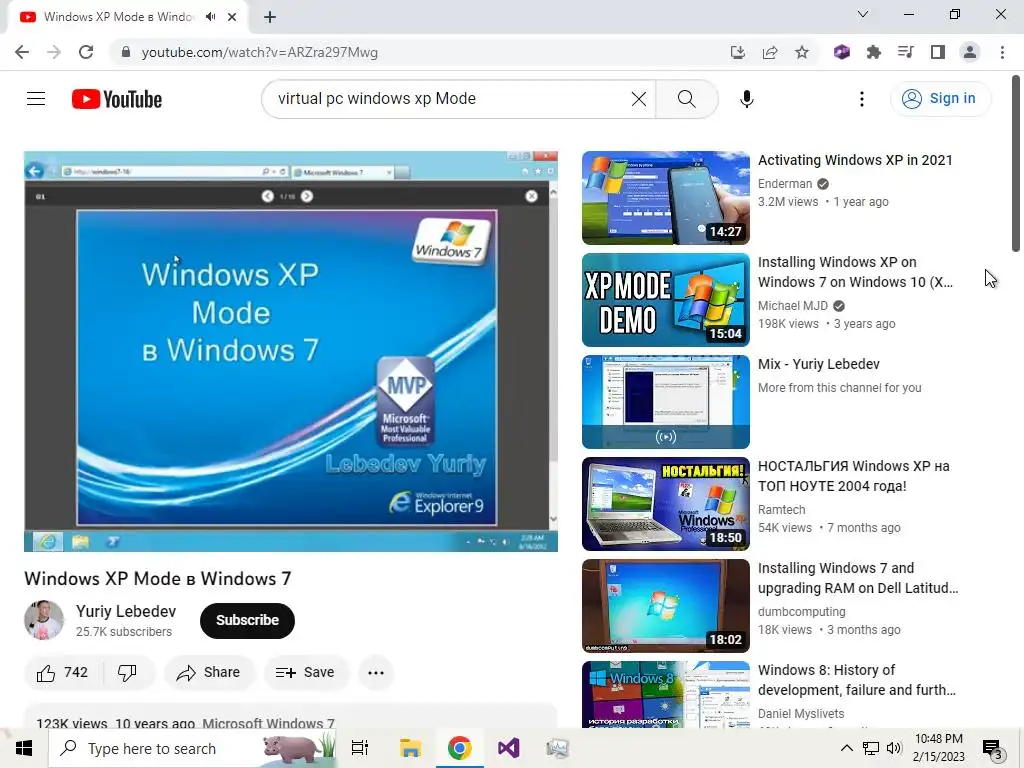The height and width of the screenshot is (768, 1024).
Task: Open the YouTube hamburger guide menu
Action: pyautogui.click(x=36, y=99)
